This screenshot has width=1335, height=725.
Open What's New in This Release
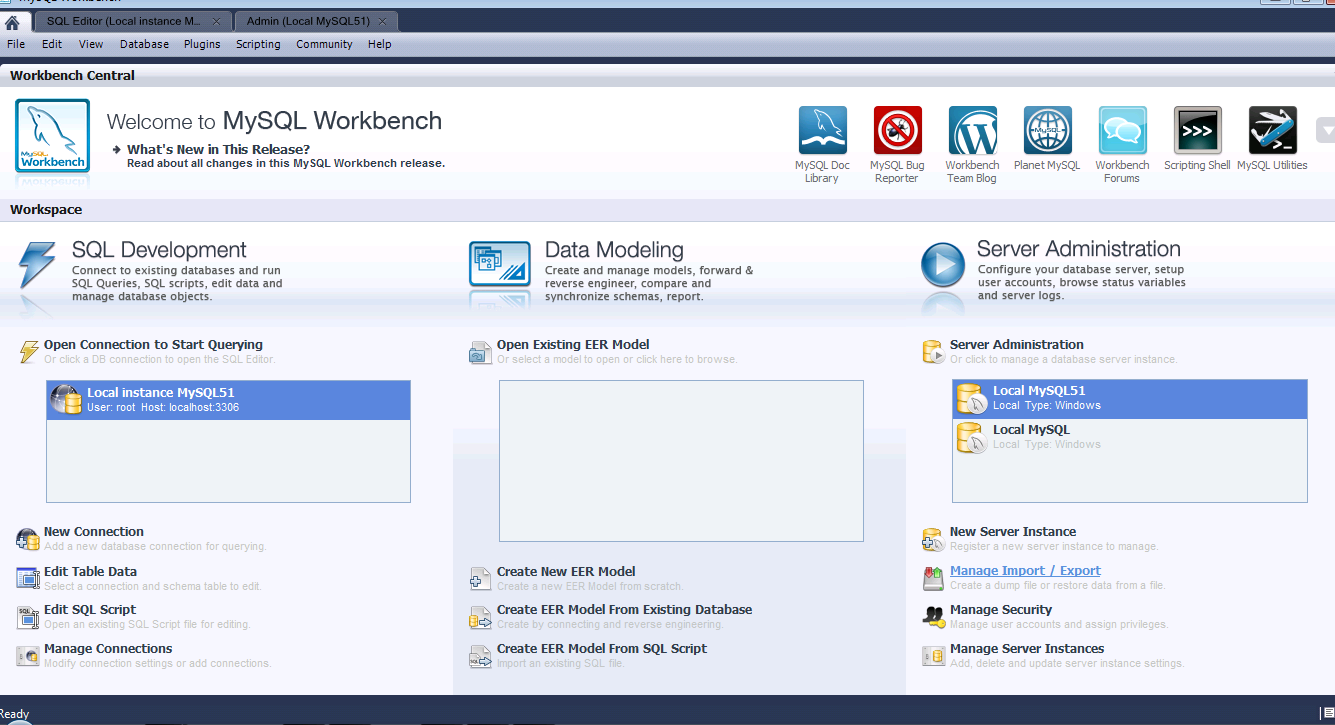click(x=218, y=150)
